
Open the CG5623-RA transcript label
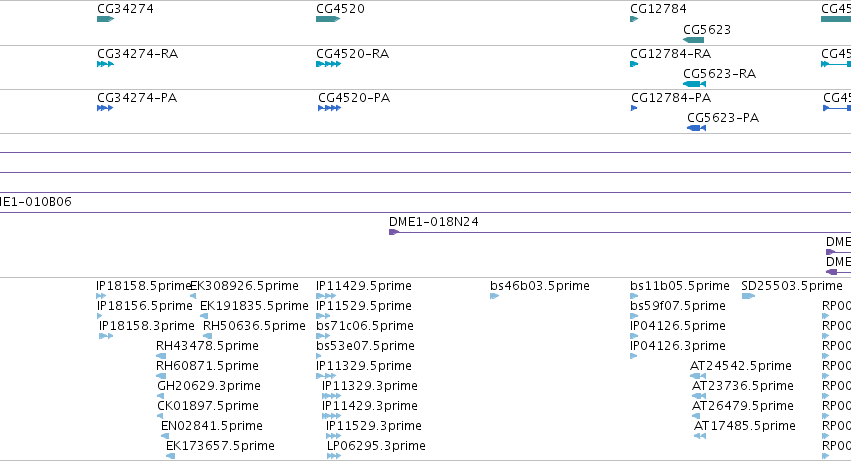719,73
